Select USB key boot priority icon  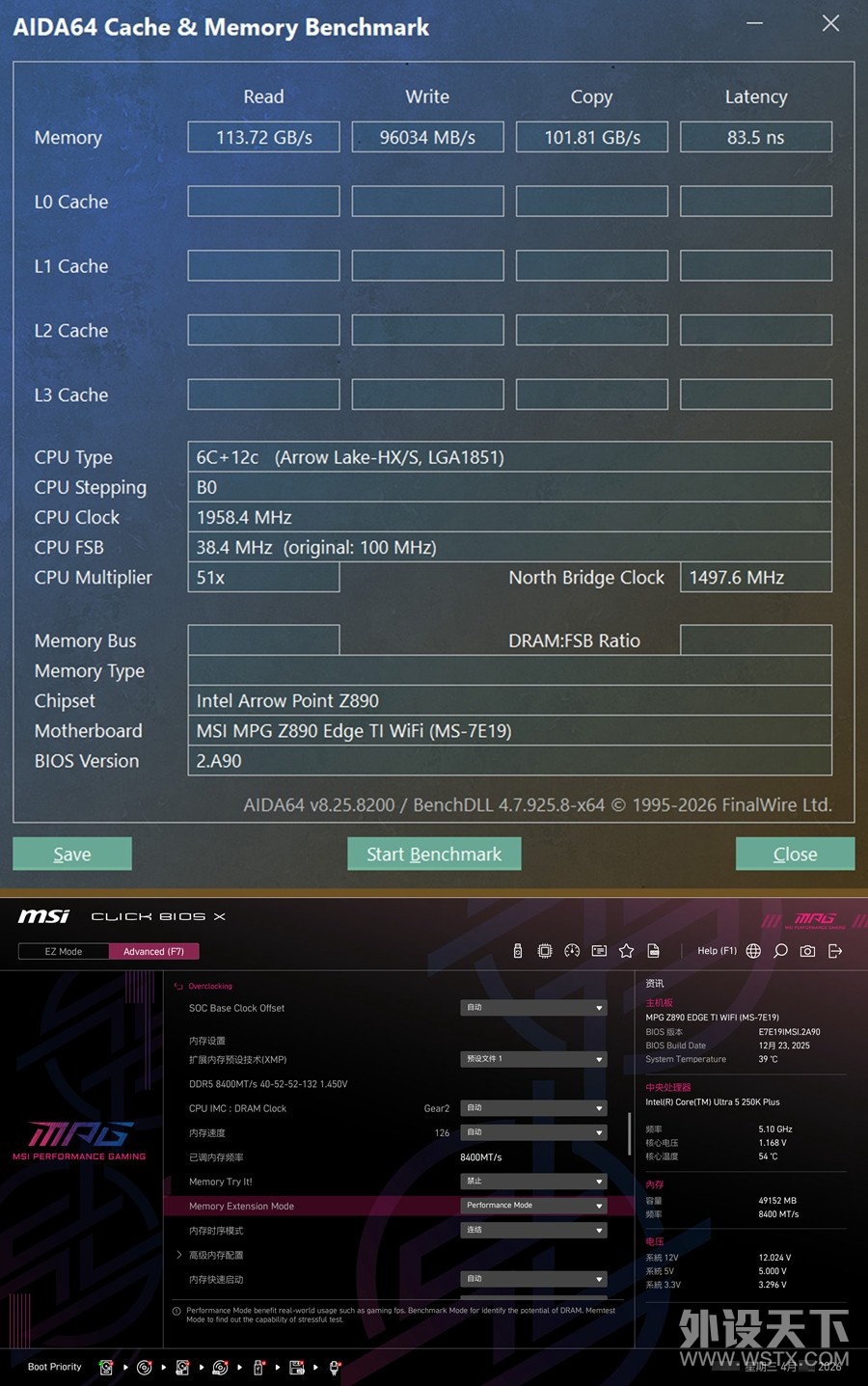(x=258, y=1367)
